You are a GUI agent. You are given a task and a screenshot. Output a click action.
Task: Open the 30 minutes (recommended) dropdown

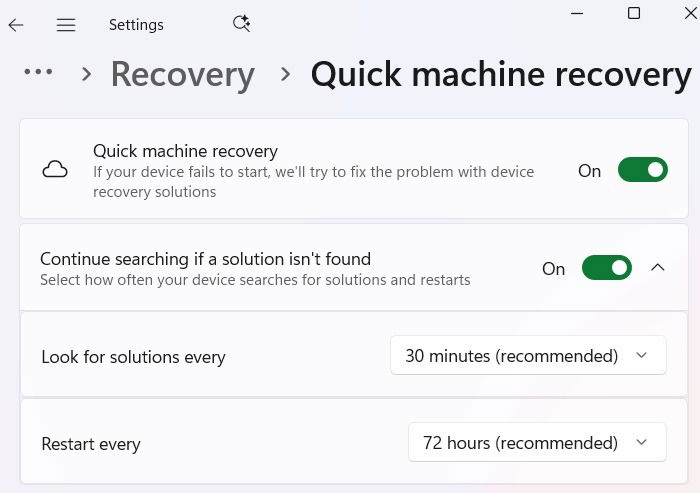527,356
